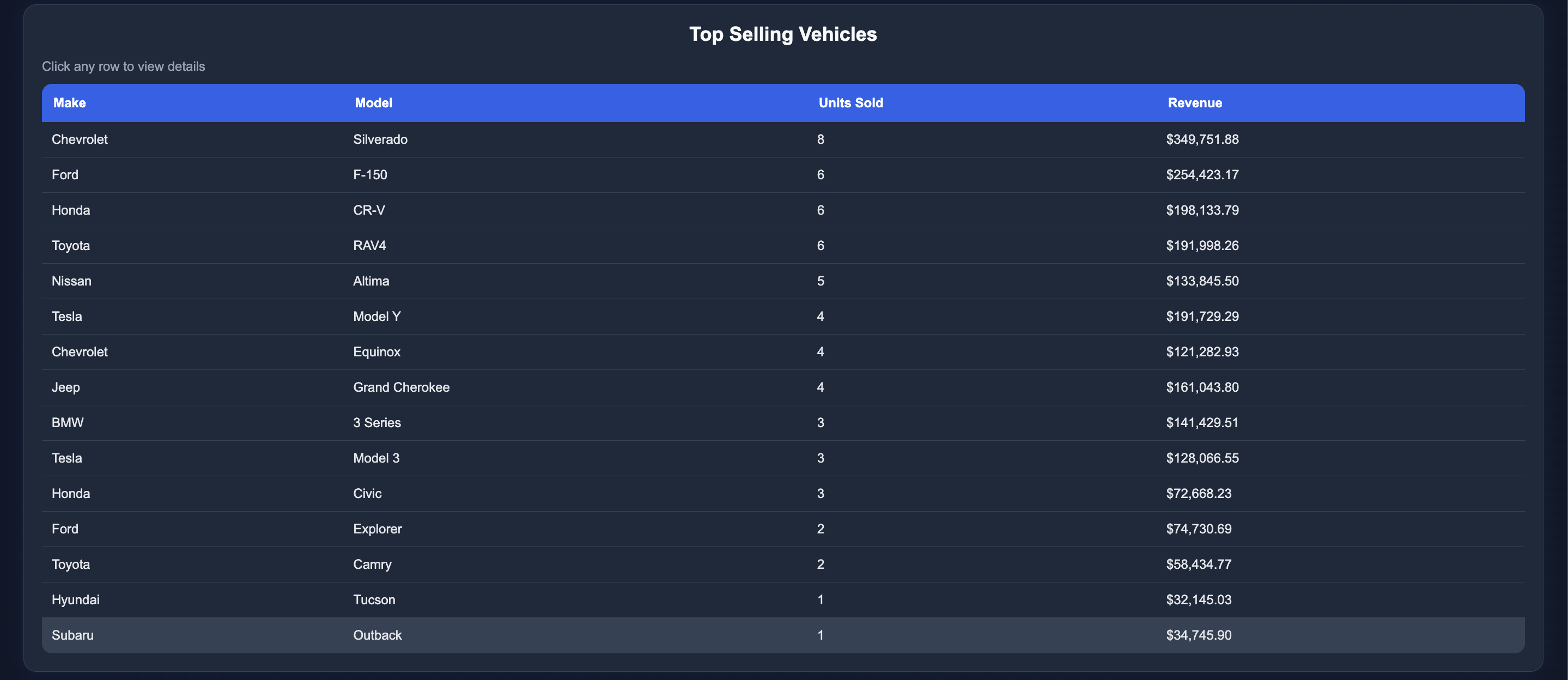The width and height of the screenshot is (1568, 680).
Task: Select the BMW 3 Series row
Action: pos(783,422)
